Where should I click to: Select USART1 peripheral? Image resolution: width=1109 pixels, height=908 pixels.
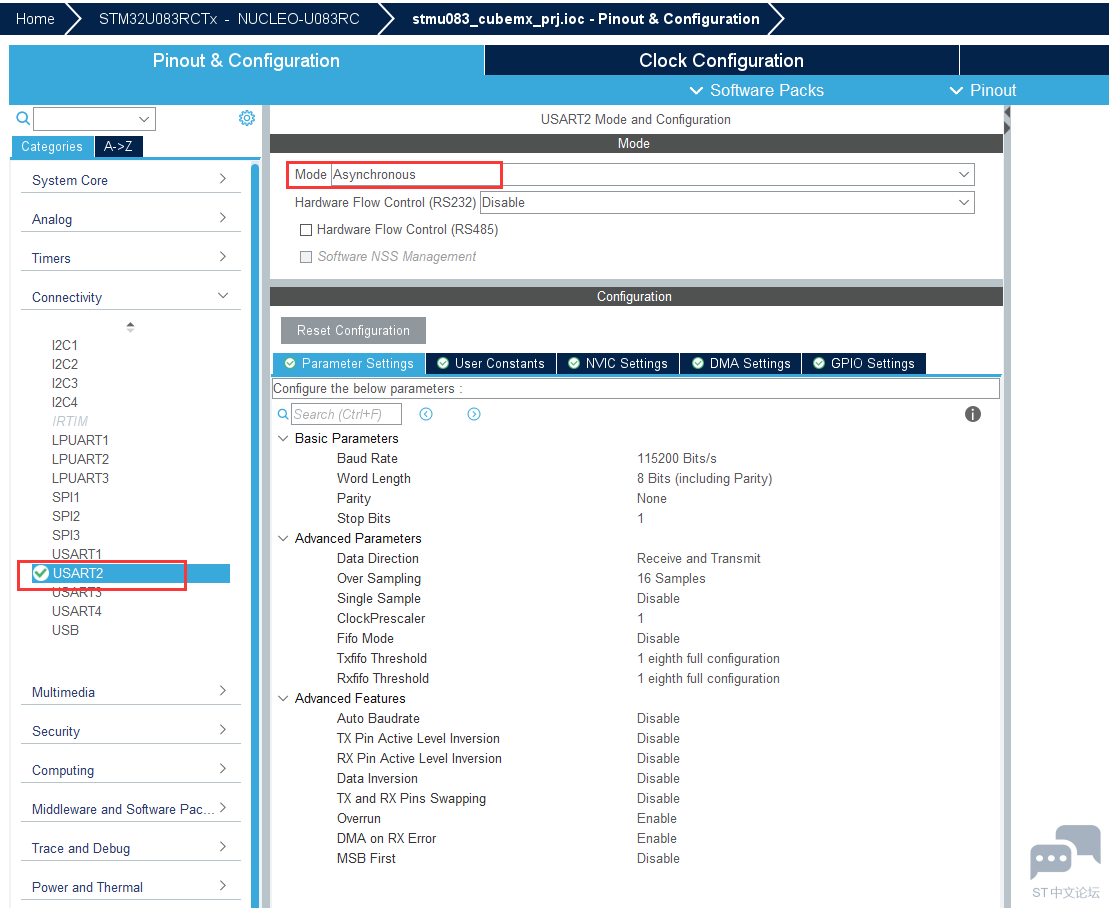click(76, 554)
